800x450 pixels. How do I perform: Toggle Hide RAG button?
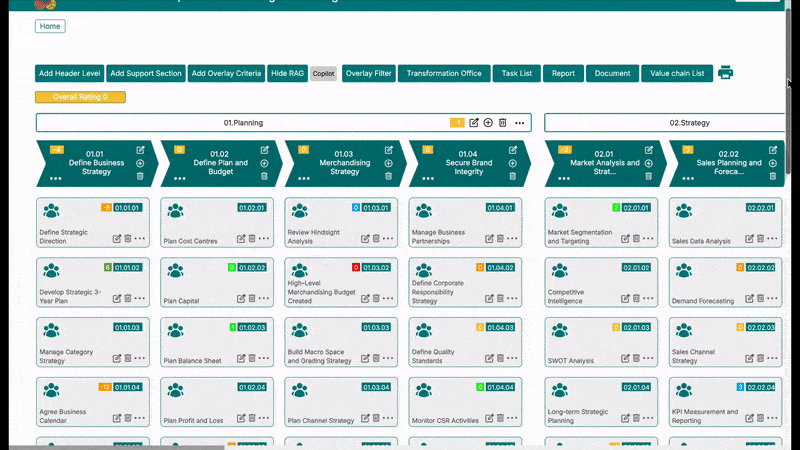point(287,73)
